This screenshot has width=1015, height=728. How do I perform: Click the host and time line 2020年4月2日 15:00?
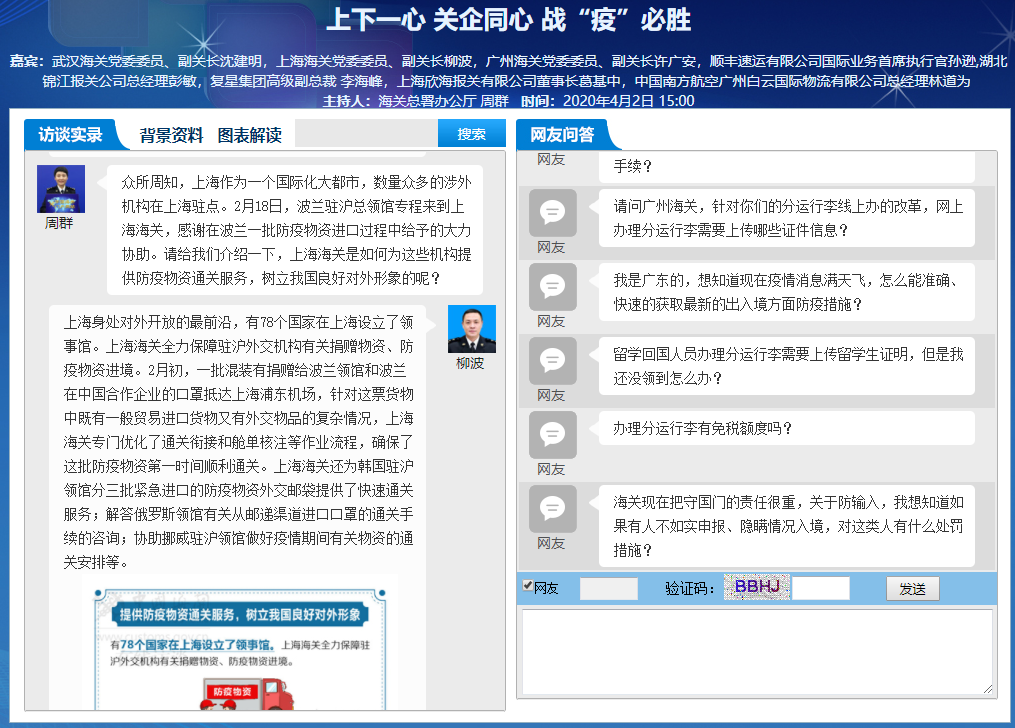[508, 101]
